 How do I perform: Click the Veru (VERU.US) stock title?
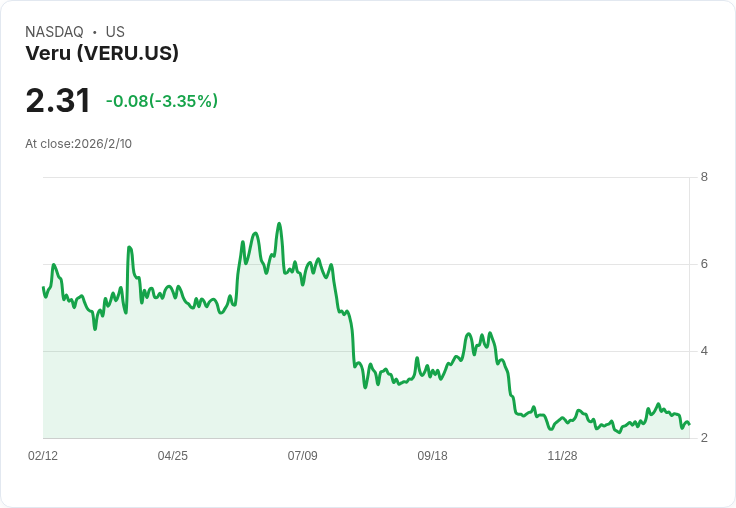pos(102,54)
